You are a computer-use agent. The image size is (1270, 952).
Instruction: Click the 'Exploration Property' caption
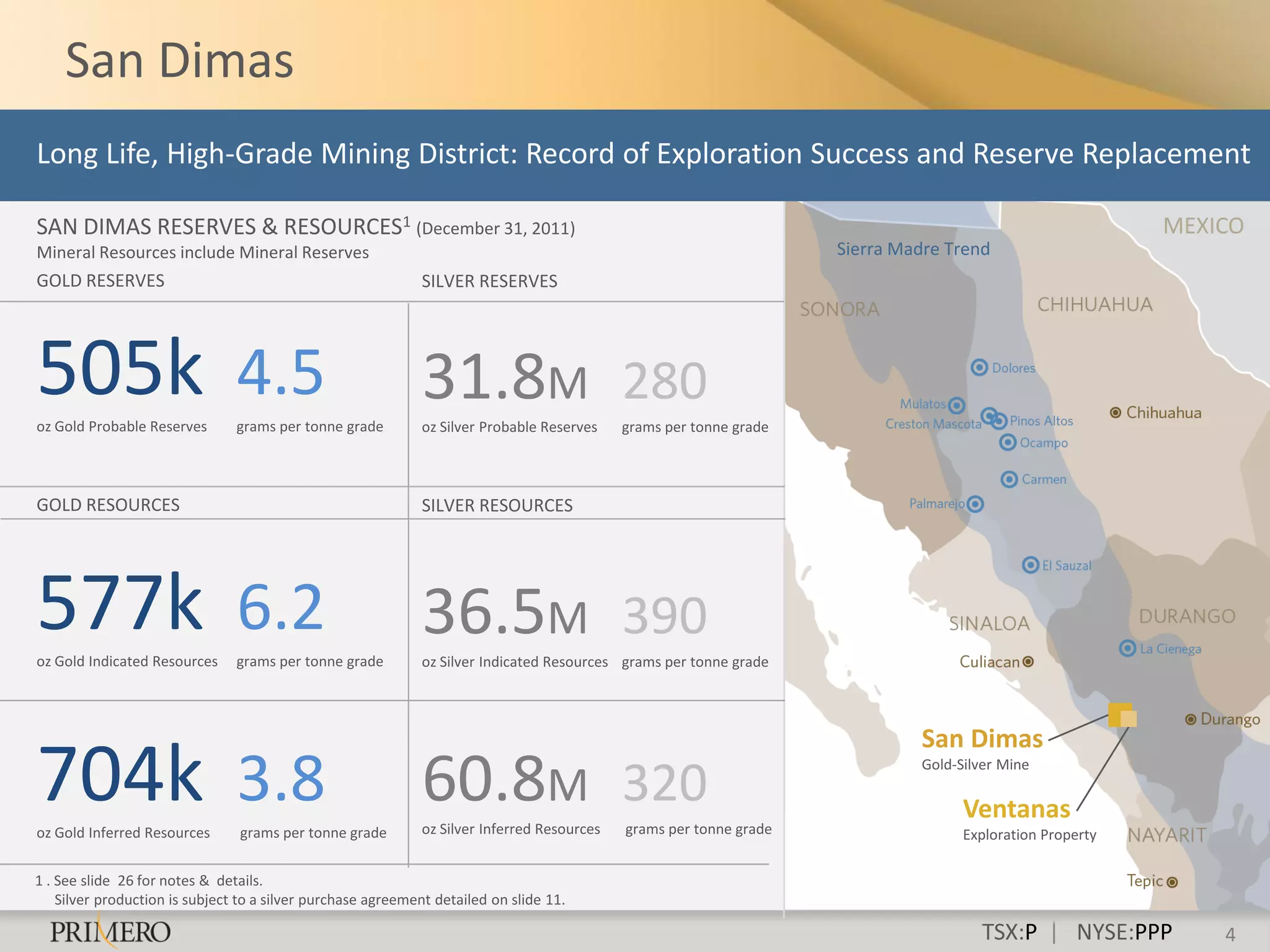[1029, 835]
